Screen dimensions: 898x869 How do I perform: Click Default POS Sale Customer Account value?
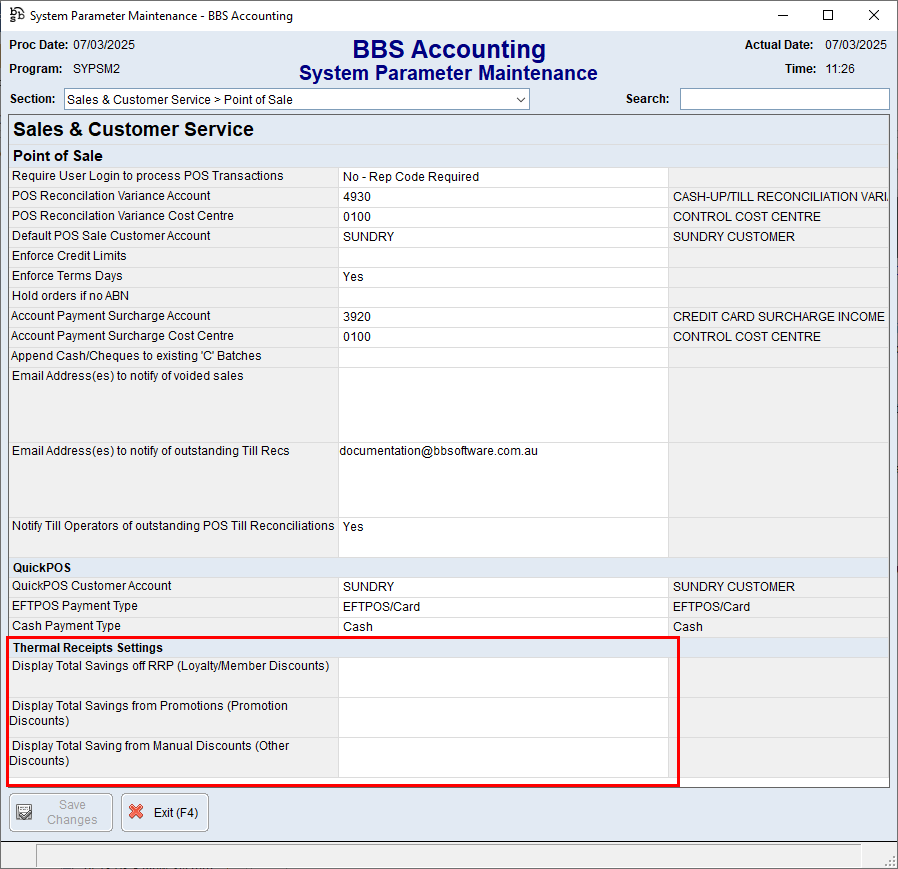point(502,237)
